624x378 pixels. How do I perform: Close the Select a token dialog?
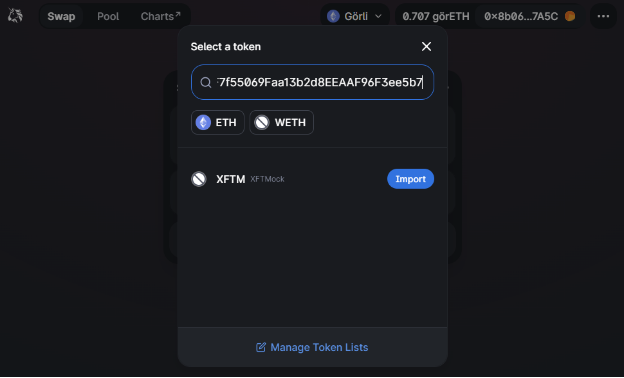point(426,47)
